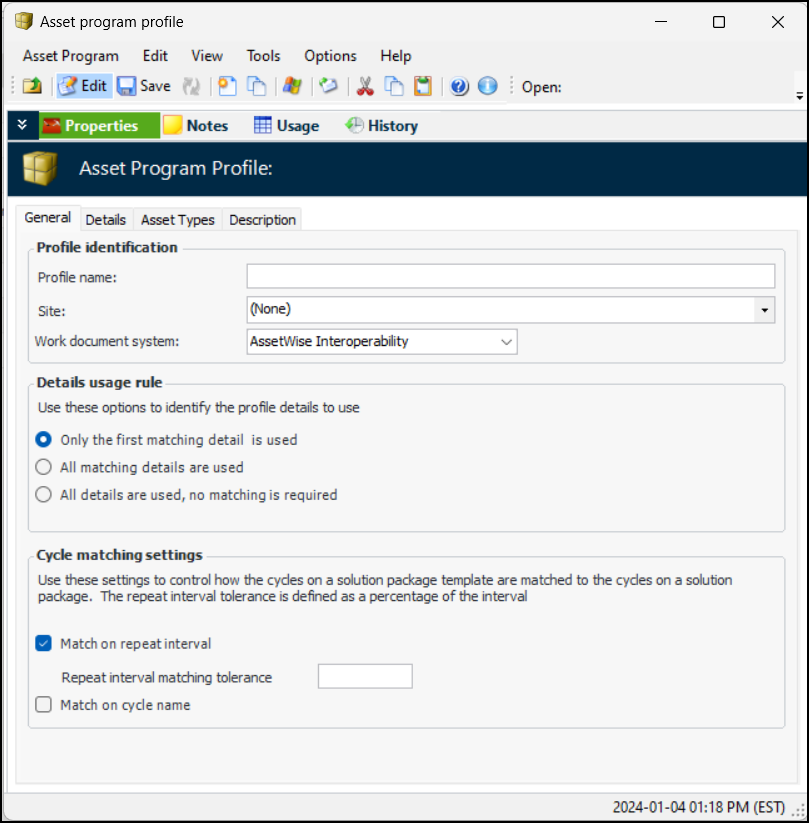Click the Repeat interval matching tolerance field
The height and width of the screenshot is (823, 809).
pos(365,676)
